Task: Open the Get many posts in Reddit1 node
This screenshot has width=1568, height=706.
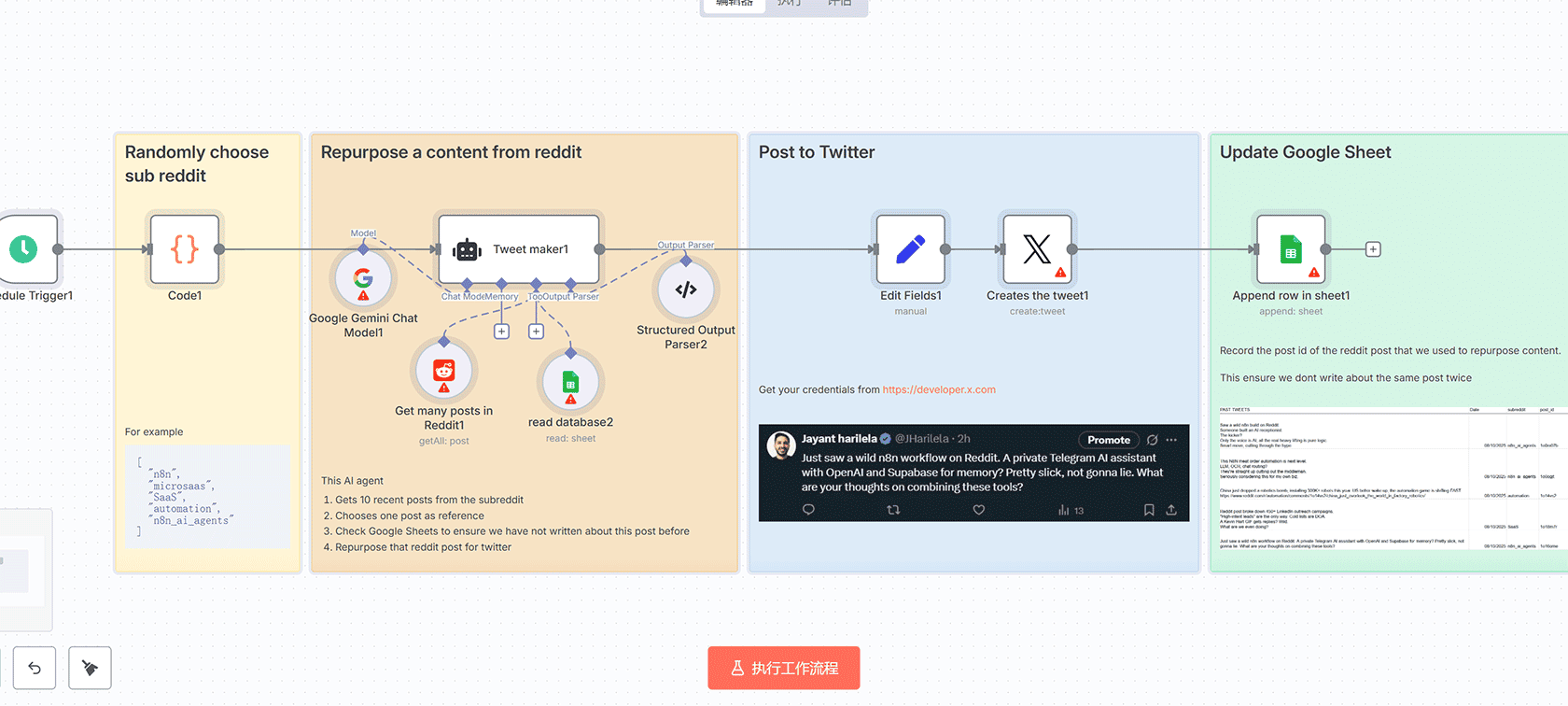Action: [444, 371]
